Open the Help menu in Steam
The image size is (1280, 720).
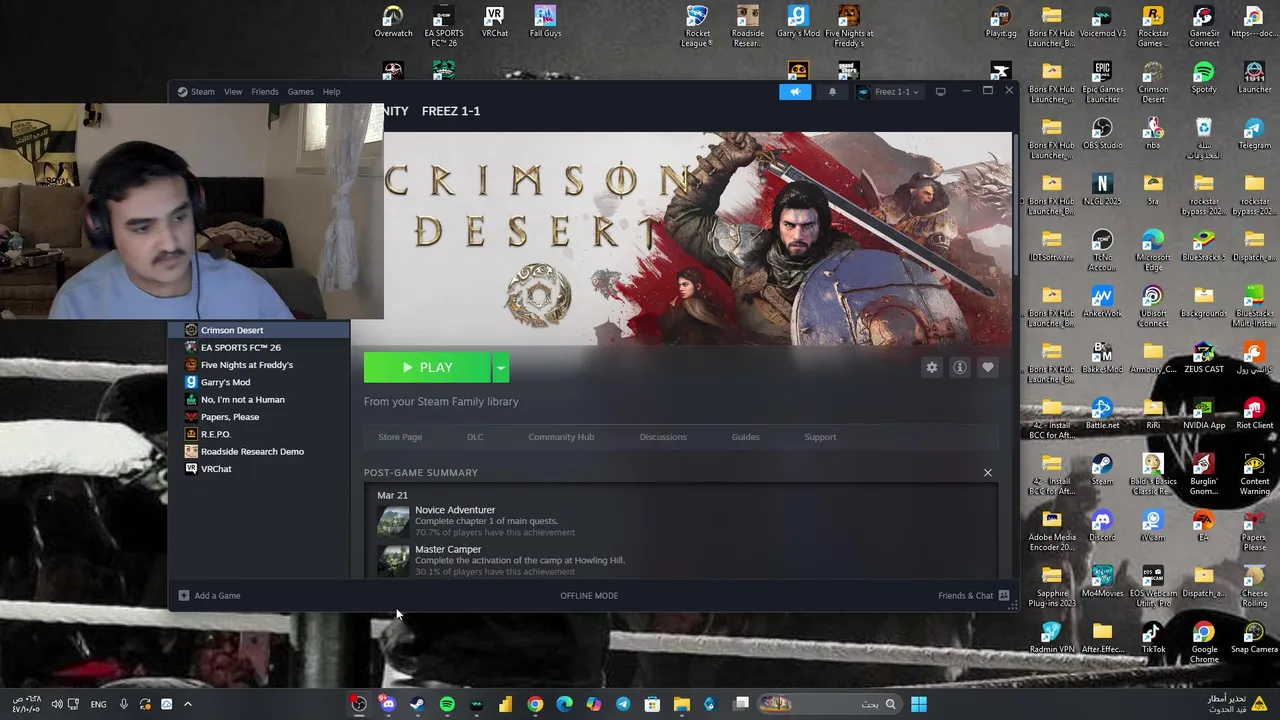click(331, 92)
